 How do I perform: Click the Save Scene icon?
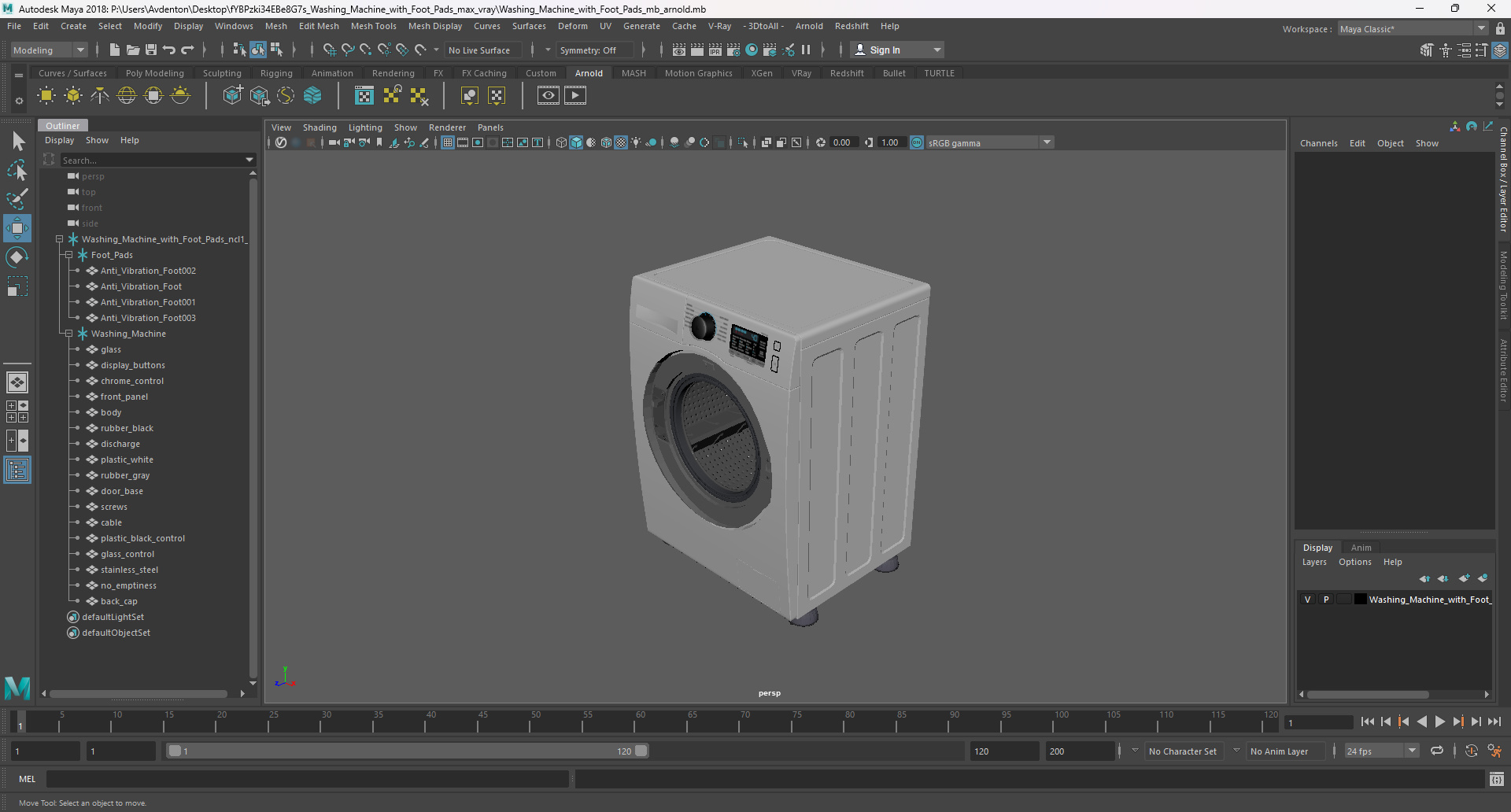pyautogui.click(x=151, y=50)
